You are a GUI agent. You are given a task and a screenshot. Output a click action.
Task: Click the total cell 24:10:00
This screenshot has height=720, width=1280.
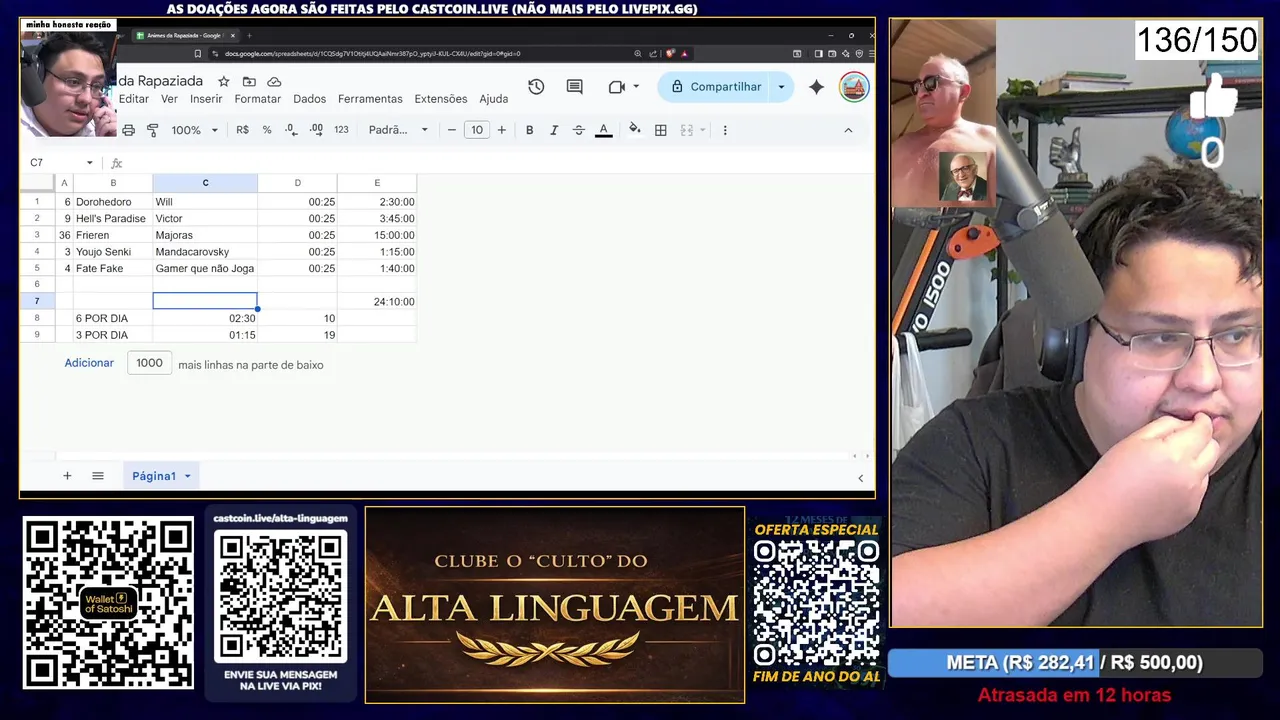[x=377, y=301]
